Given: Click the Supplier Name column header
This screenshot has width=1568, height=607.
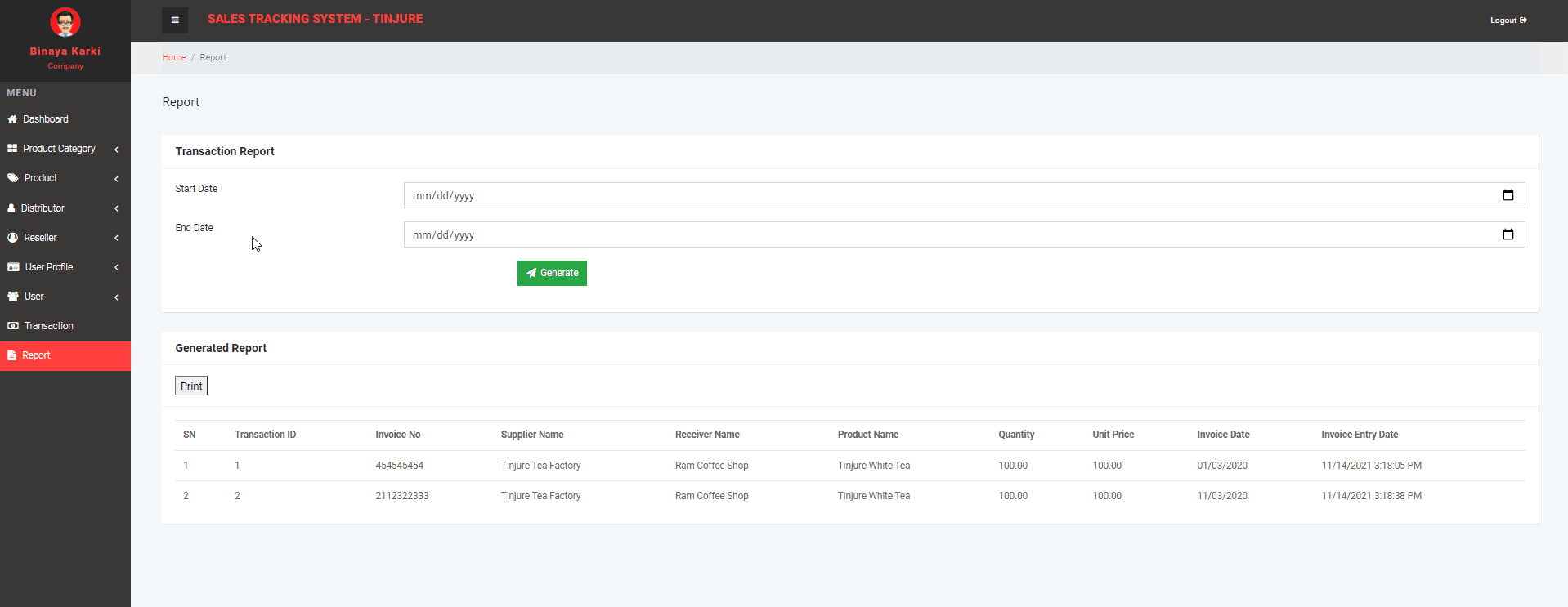Looking at the screenshot, I should (532, 435).
